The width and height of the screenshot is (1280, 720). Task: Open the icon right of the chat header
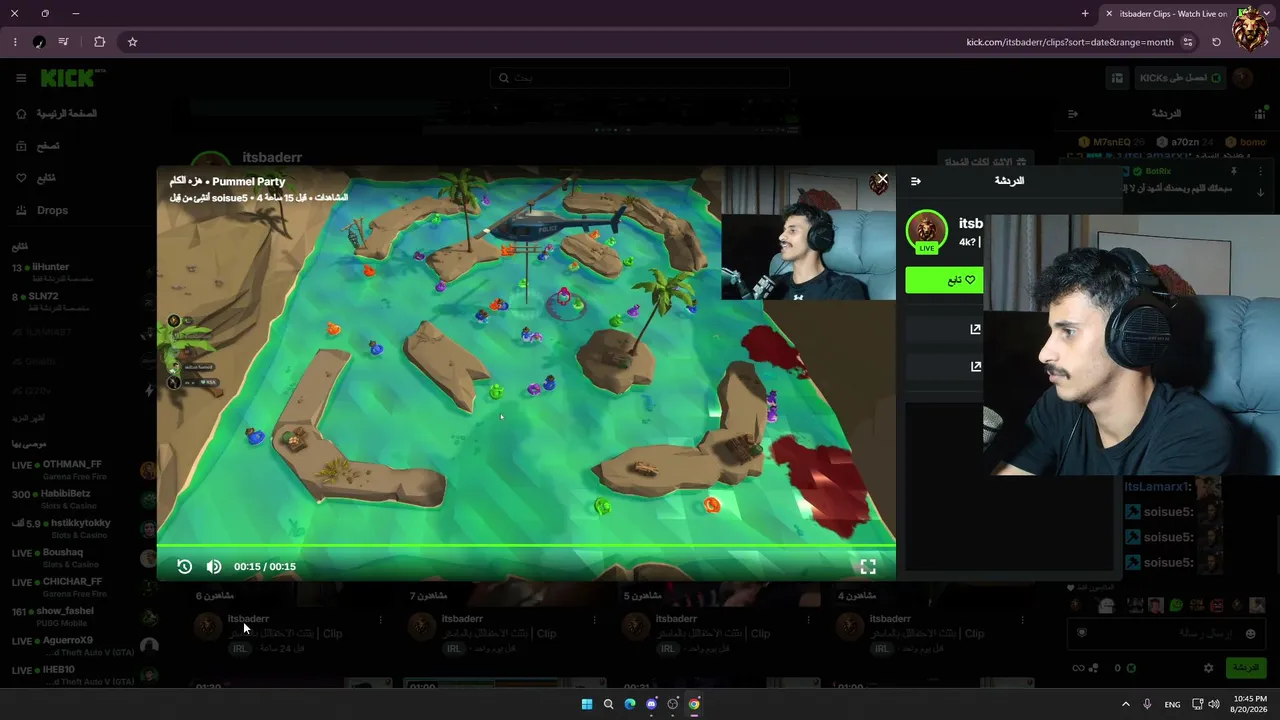(1260, 114)
